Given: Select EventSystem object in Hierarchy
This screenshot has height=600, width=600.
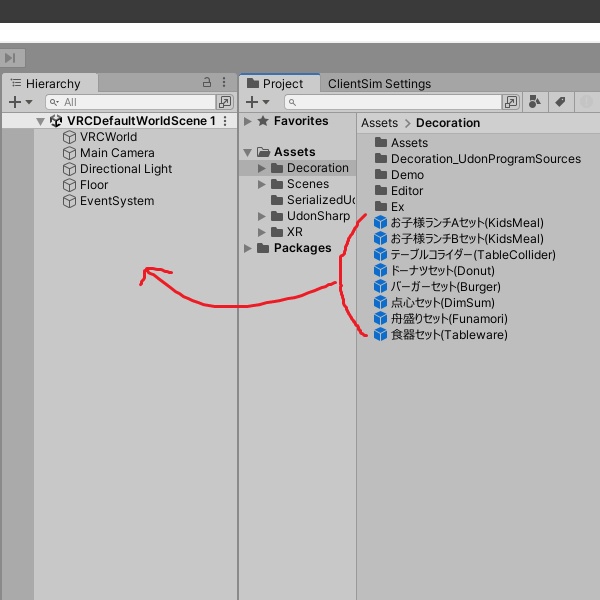Looking at the screenshot, I should (117, 201).
